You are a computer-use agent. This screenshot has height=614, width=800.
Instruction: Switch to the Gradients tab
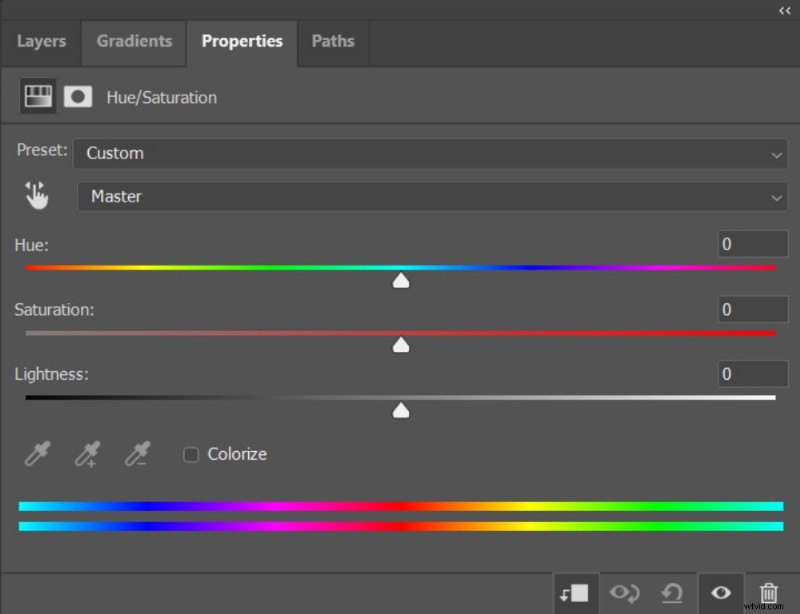(133, 42)
